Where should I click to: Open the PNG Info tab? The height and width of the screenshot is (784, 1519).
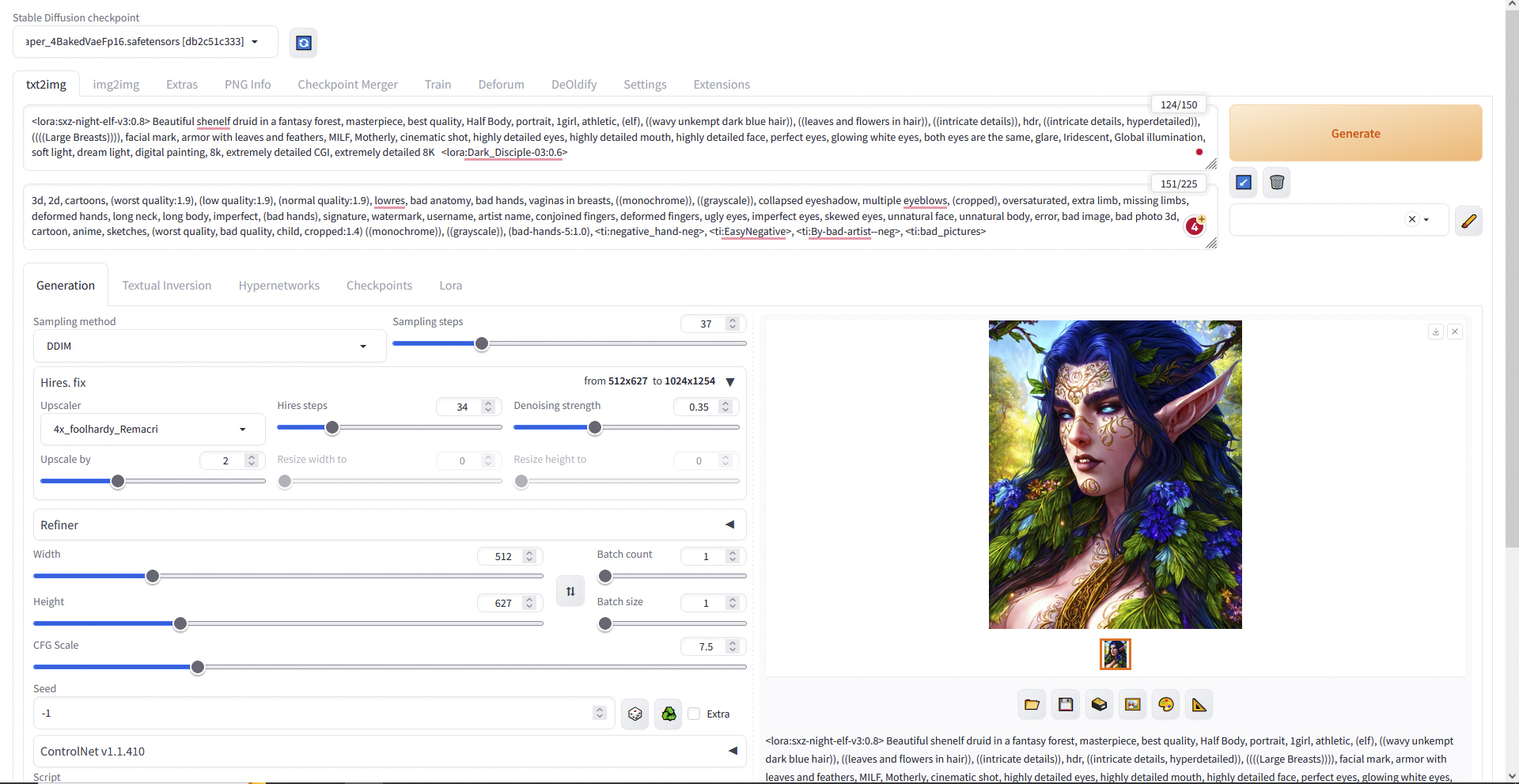click(248, 85)
